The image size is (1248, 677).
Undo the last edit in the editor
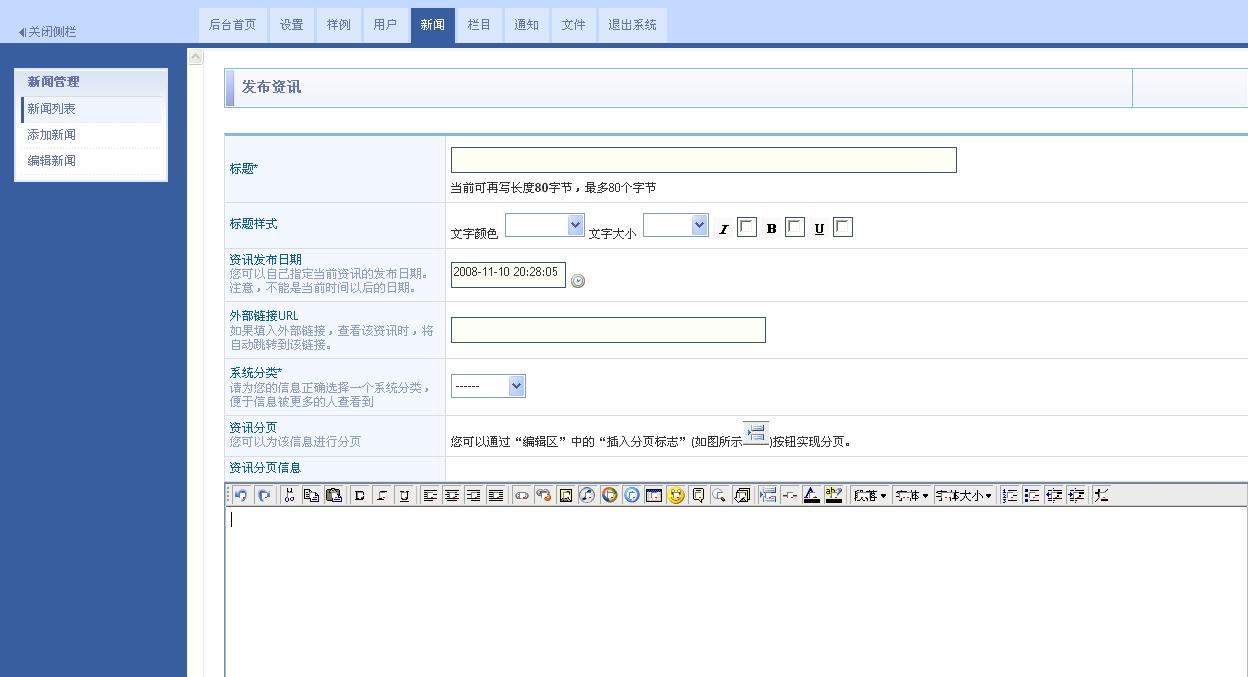click(x=242, y=494)
